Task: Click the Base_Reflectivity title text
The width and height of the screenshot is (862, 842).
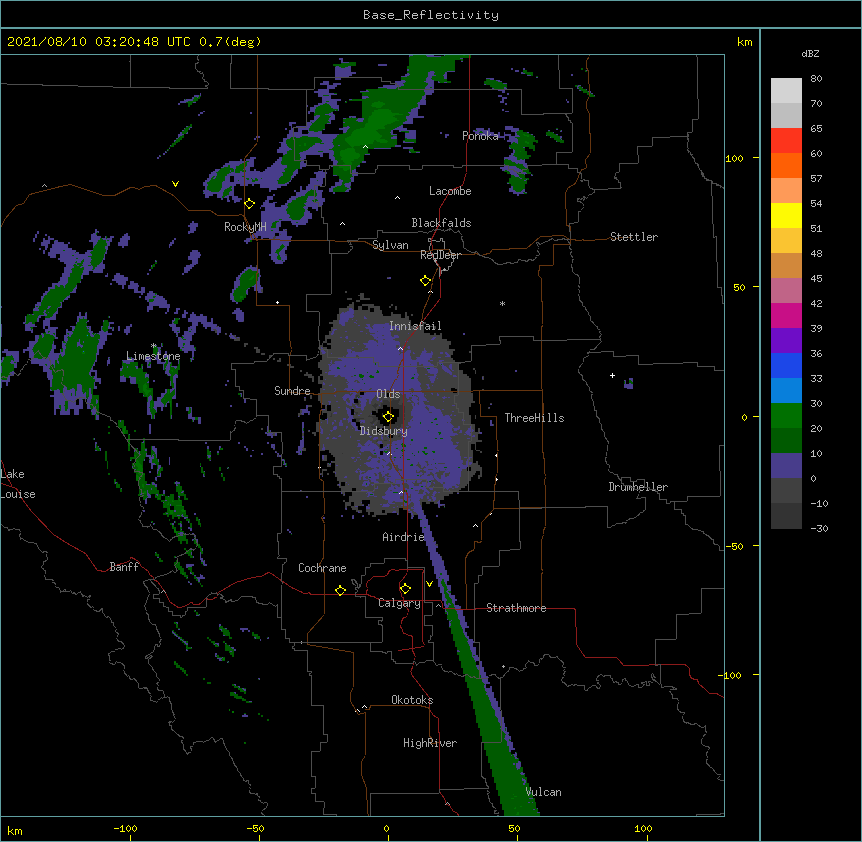Action: pyautogui.click(x=431, y=15)
